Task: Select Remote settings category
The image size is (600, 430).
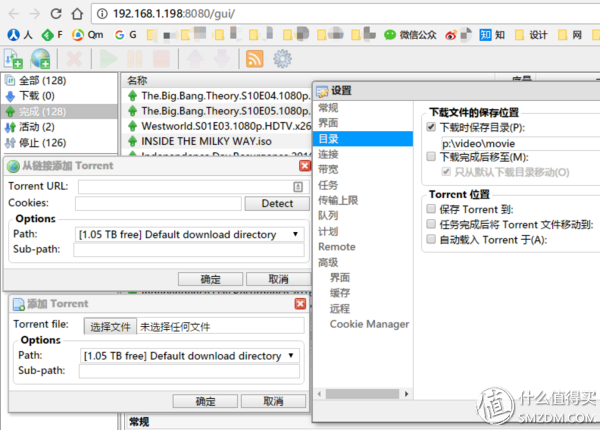Action: pos(337,247)
